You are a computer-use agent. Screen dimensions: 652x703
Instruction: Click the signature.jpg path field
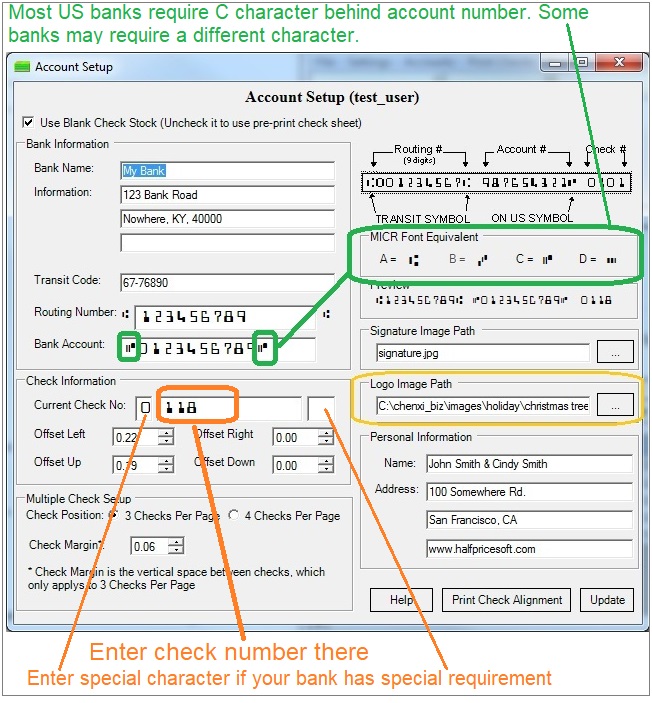482,352
